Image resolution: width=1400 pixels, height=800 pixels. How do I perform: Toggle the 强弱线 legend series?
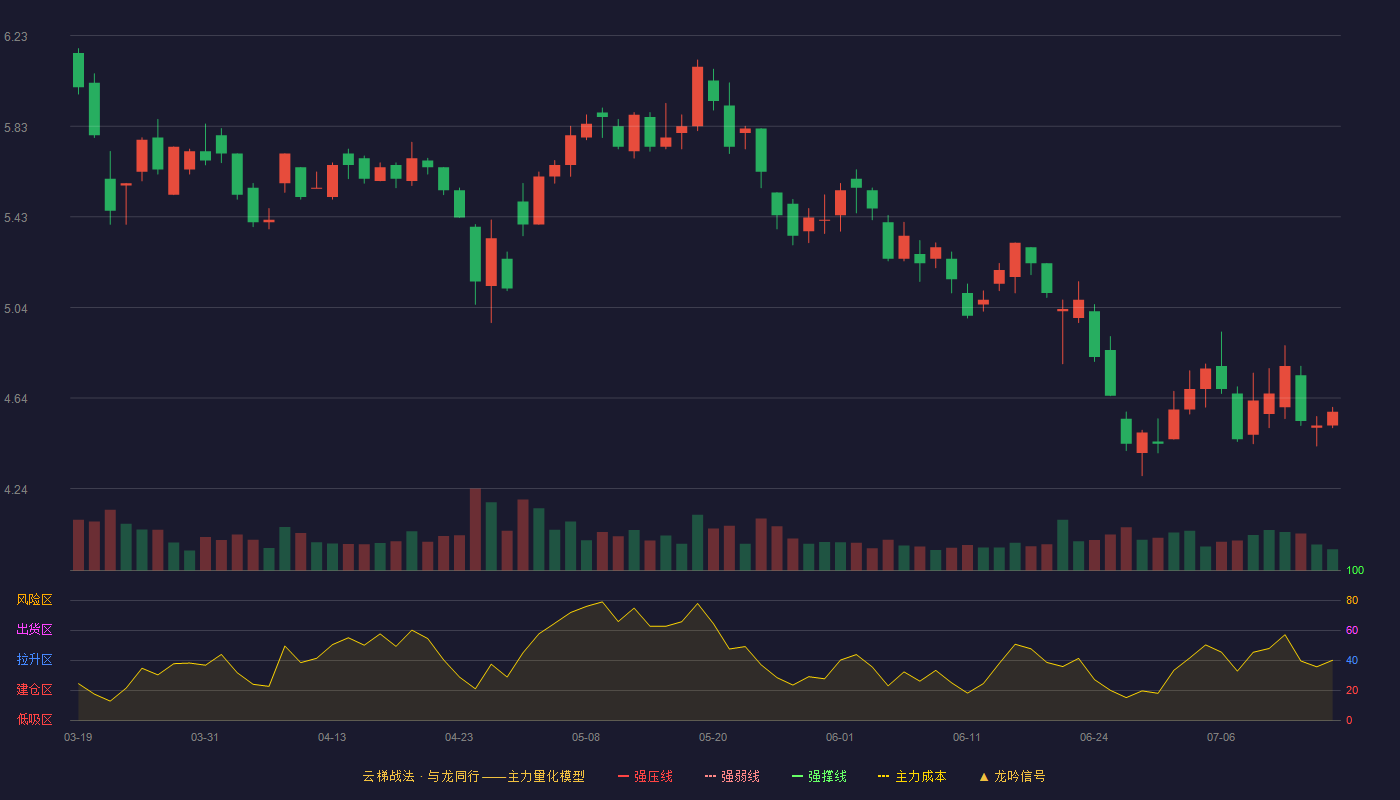click(732, 776)
